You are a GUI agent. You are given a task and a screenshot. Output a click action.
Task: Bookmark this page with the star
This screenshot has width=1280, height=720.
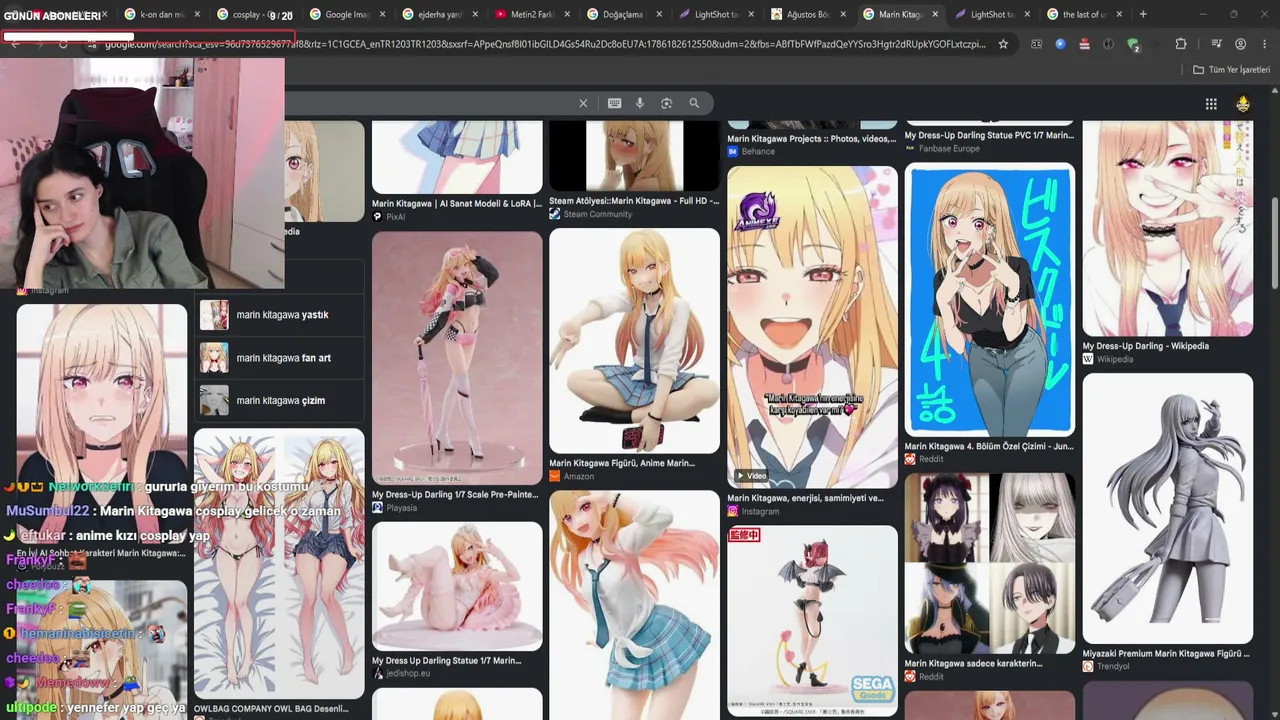[1003, 44]
